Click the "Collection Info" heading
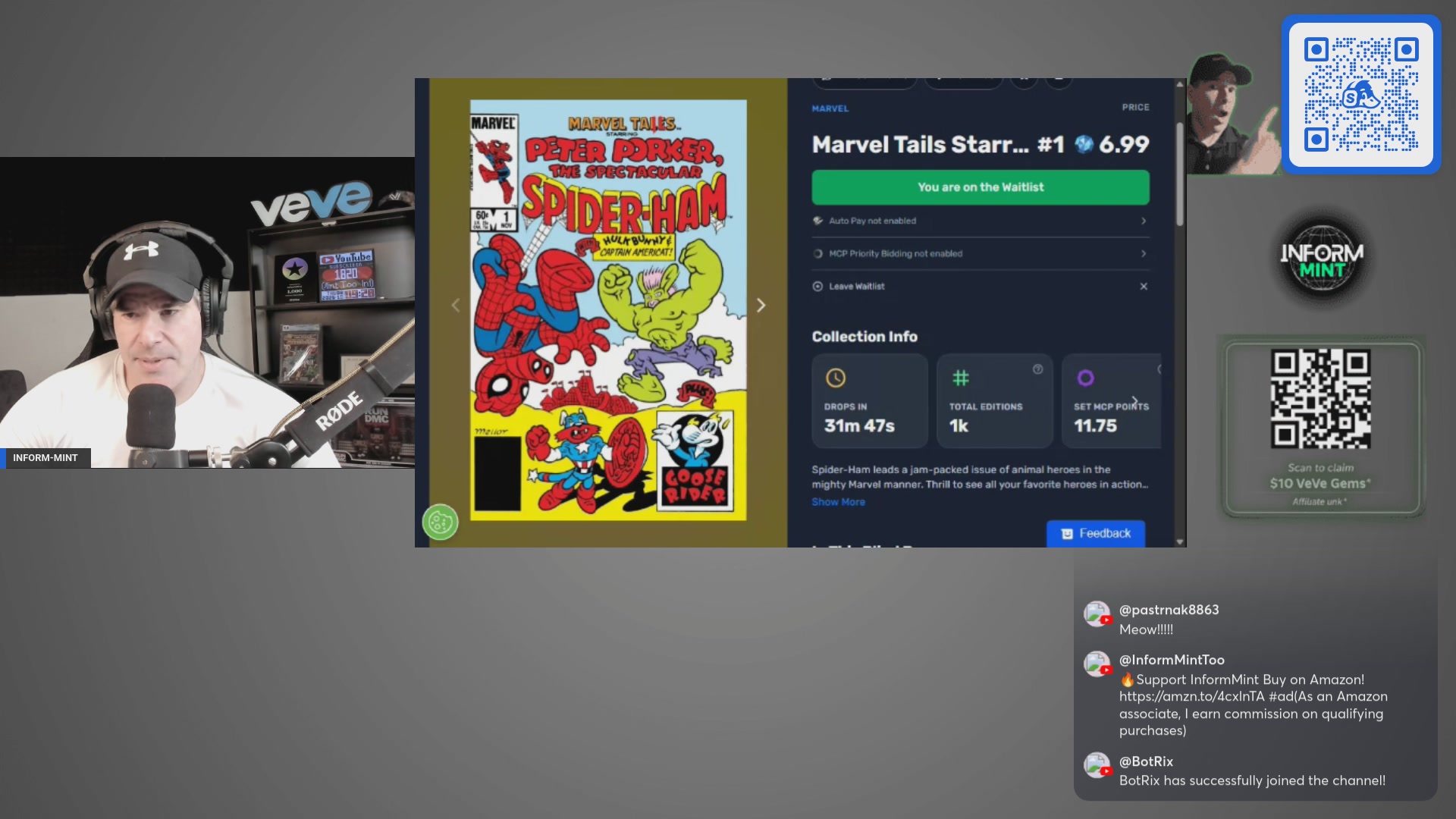This screenshot has width=1456, height=819. (864, 337)
